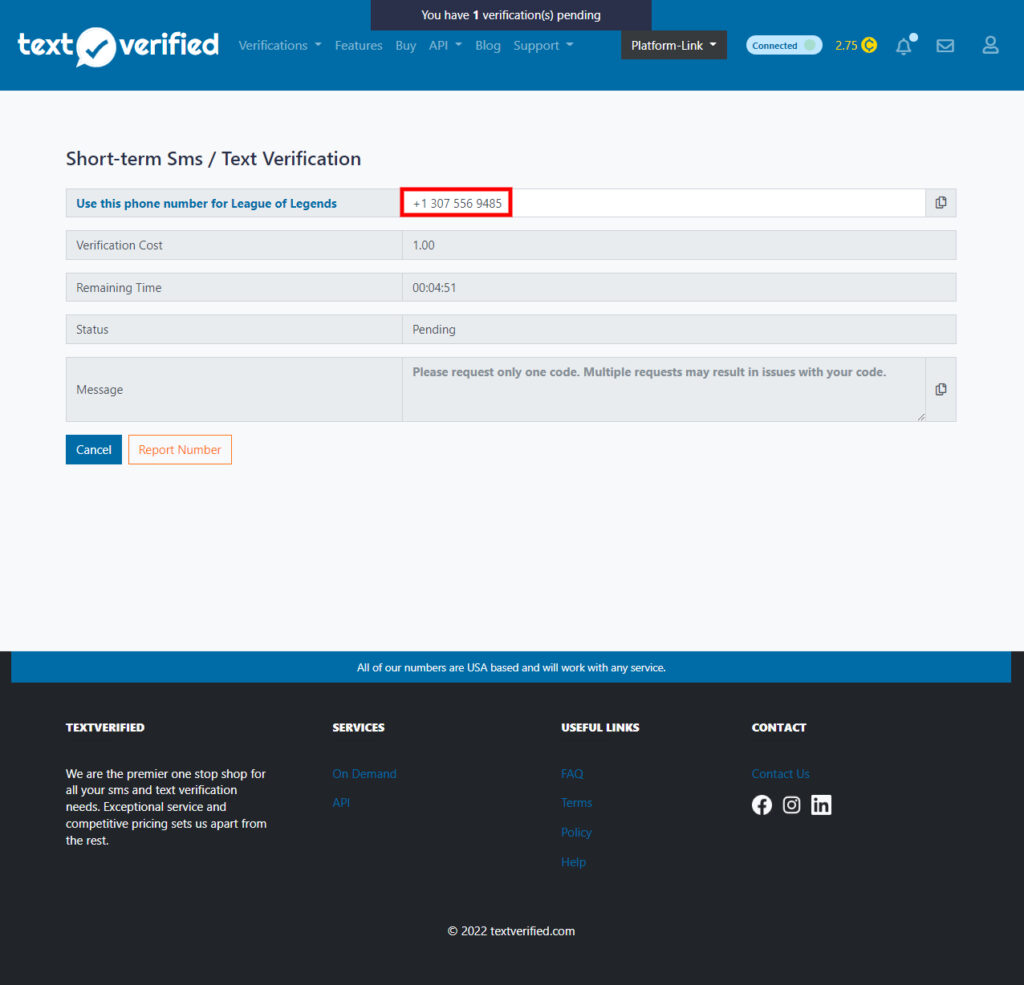
Task: Open the mail envelope icon
Action: [x=945, y=46]
